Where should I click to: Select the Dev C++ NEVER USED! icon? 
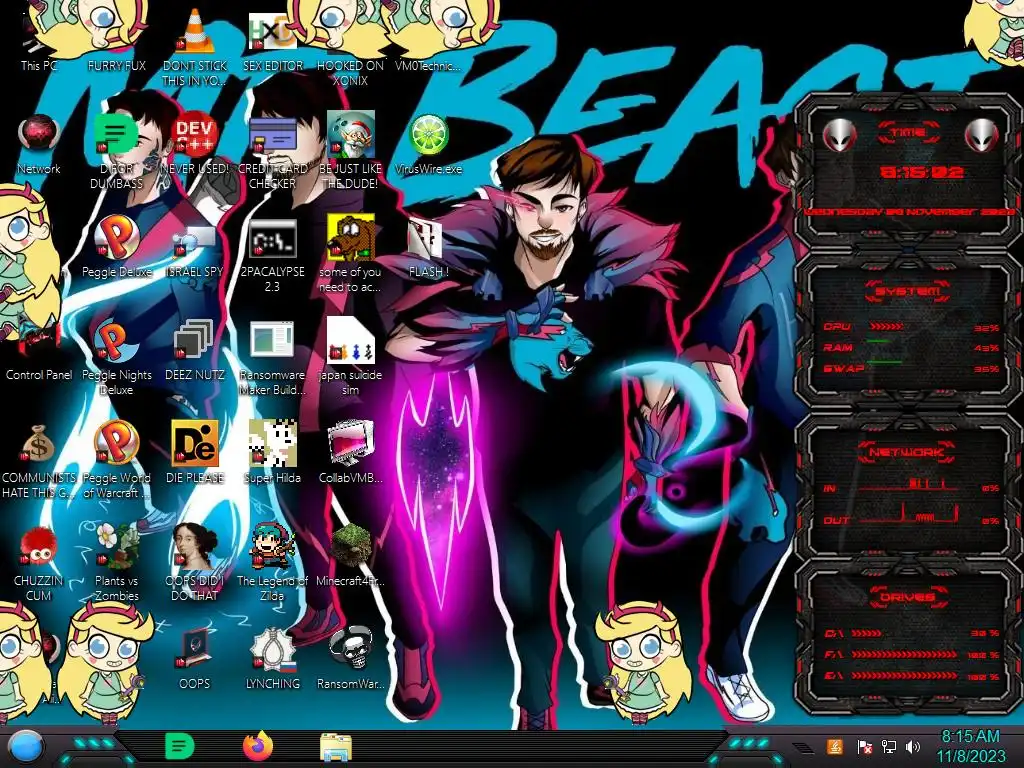(195, 144)
